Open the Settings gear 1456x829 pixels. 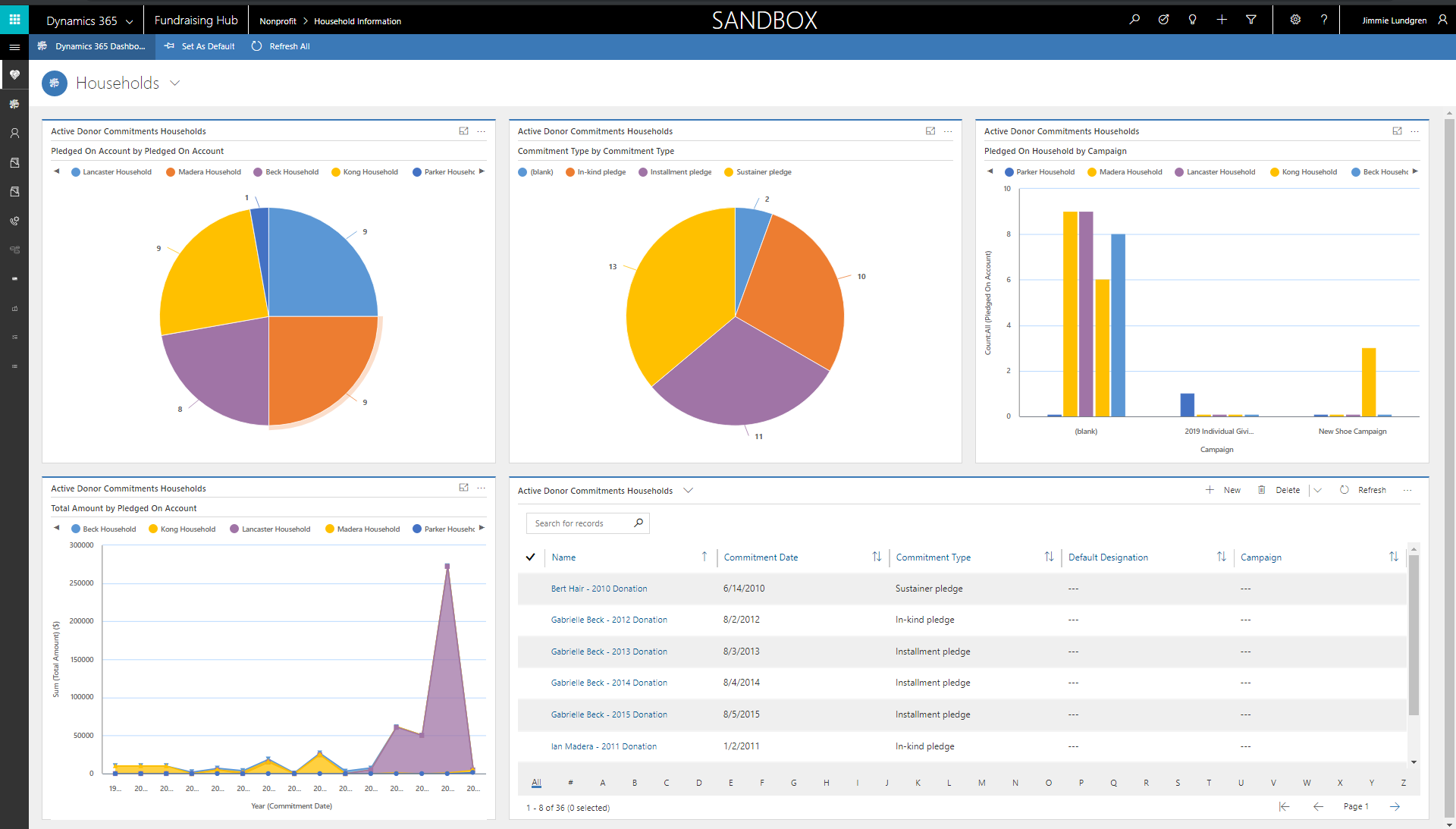1296,20
